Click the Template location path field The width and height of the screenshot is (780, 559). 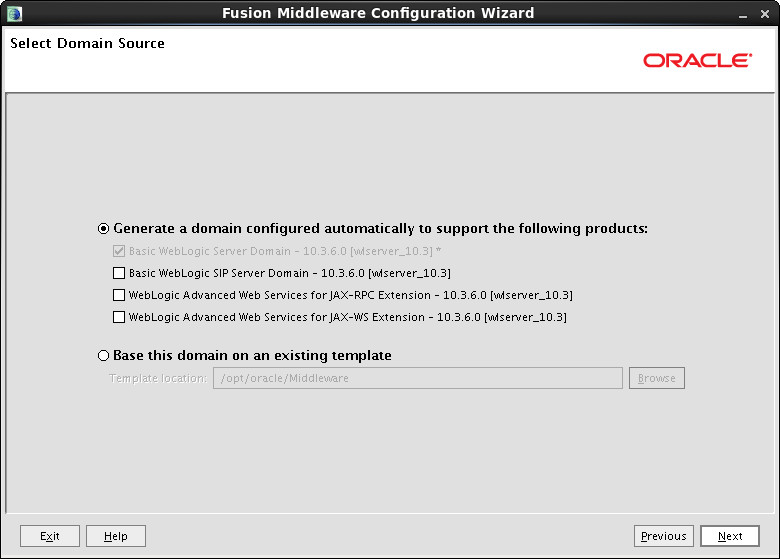(418, 378)
